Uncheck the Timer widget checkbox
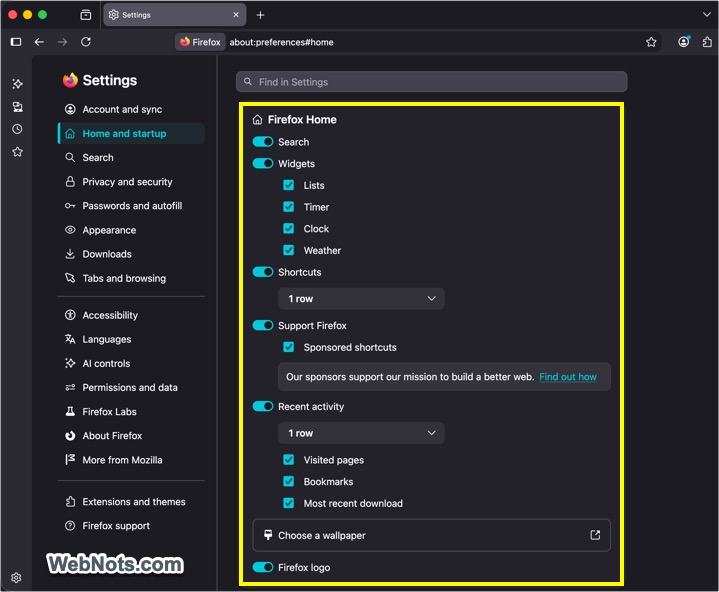Screen dimensions: 719x592 [288, 207]
